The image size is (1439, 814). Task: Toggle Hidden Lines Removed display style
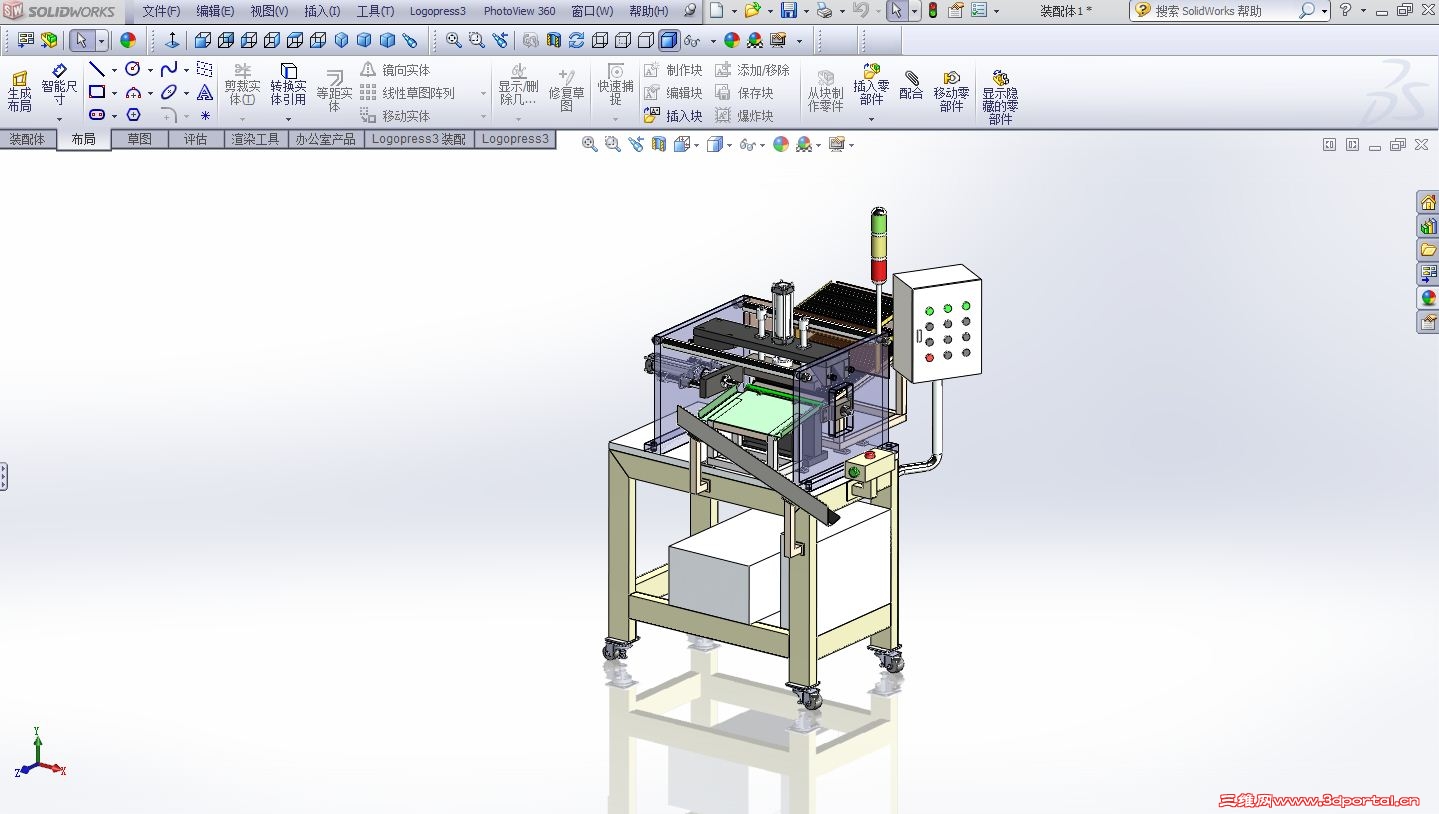tap(646, 40)
